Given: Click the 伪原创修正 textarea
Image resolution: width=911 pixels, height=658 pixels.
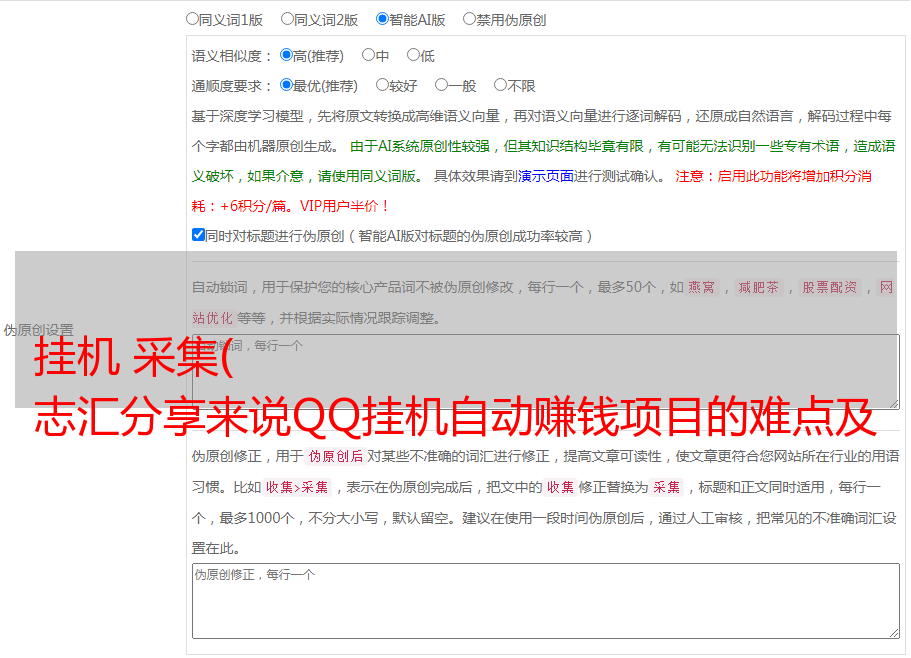Looking at the screenshot, I should click(x=546, y=601).
